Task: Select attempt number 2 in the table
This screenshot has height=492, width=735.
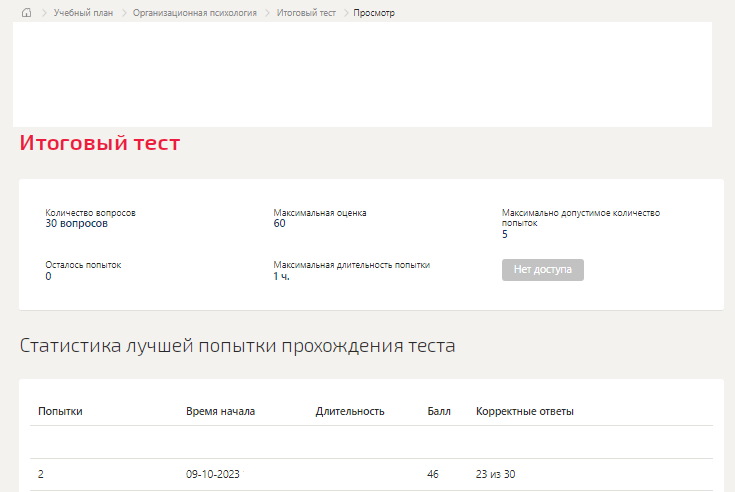Action: (41, 474)
